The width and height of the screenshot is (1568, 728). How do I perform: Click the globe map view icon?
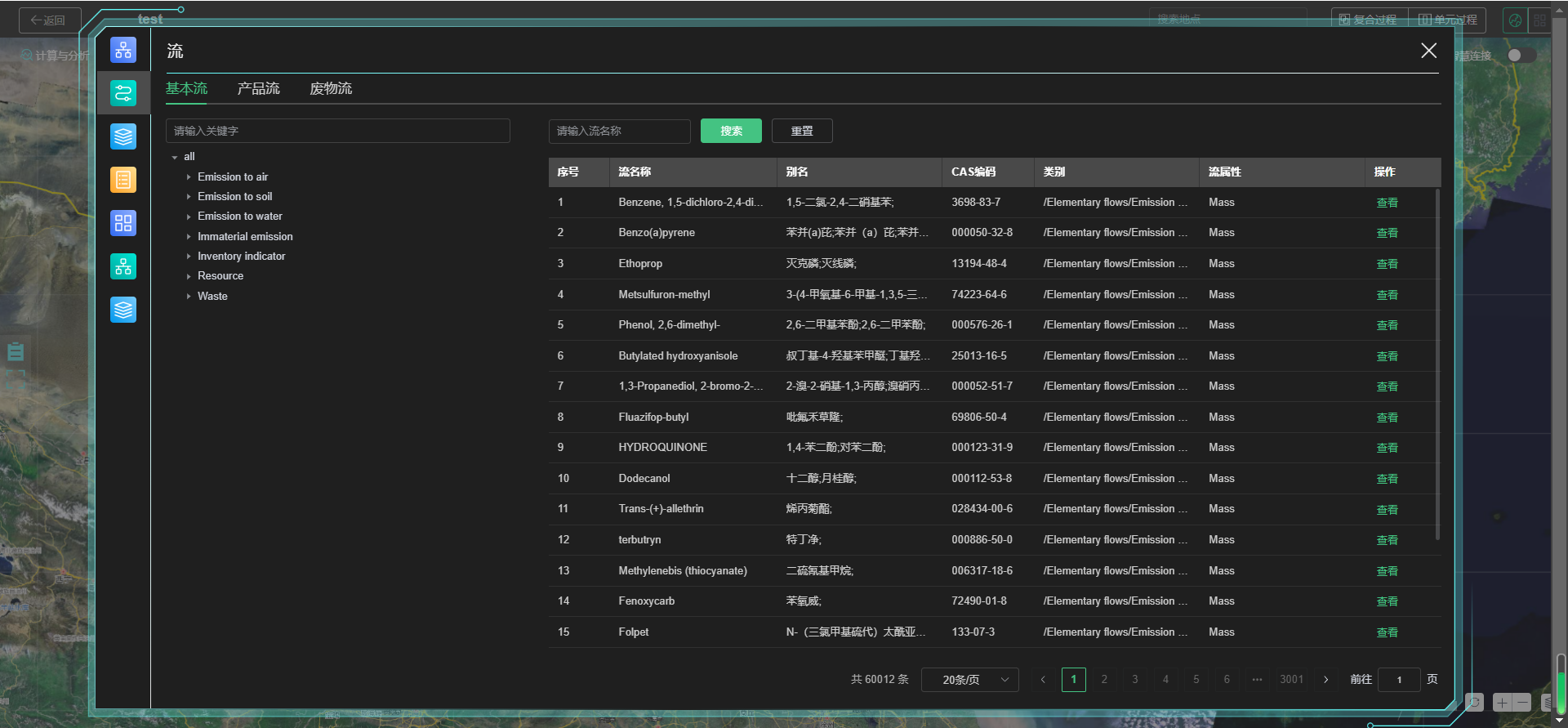tap(1516, 20)
